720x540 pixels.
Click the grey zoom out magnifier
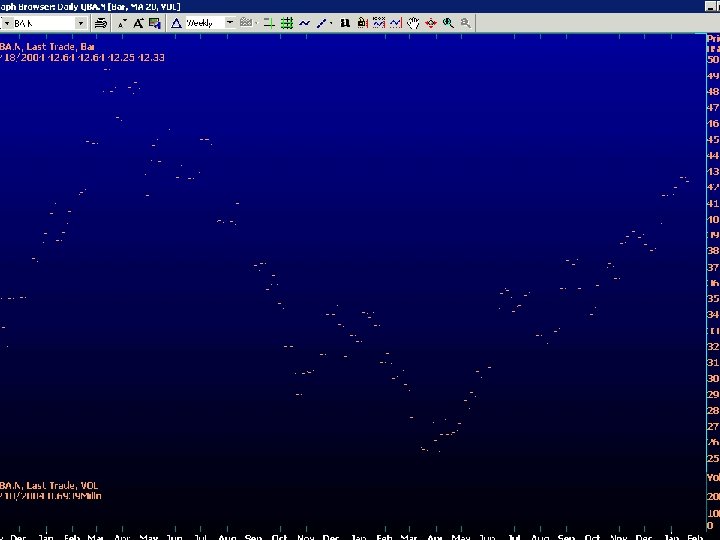tap(465, 23)
